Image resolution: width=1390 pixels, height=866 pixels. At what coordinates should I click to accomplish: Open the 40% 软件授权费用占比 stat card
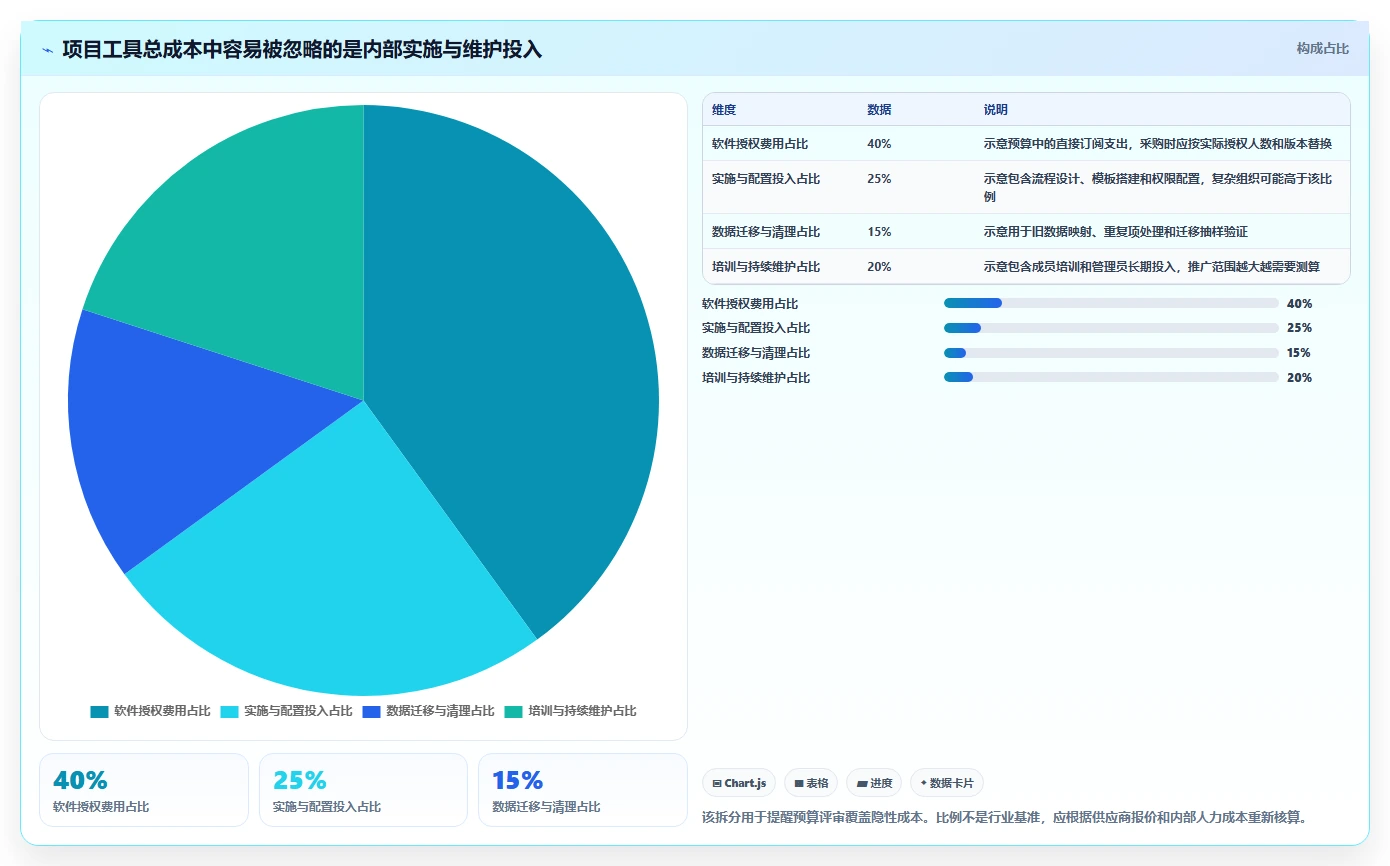(144, 790)
